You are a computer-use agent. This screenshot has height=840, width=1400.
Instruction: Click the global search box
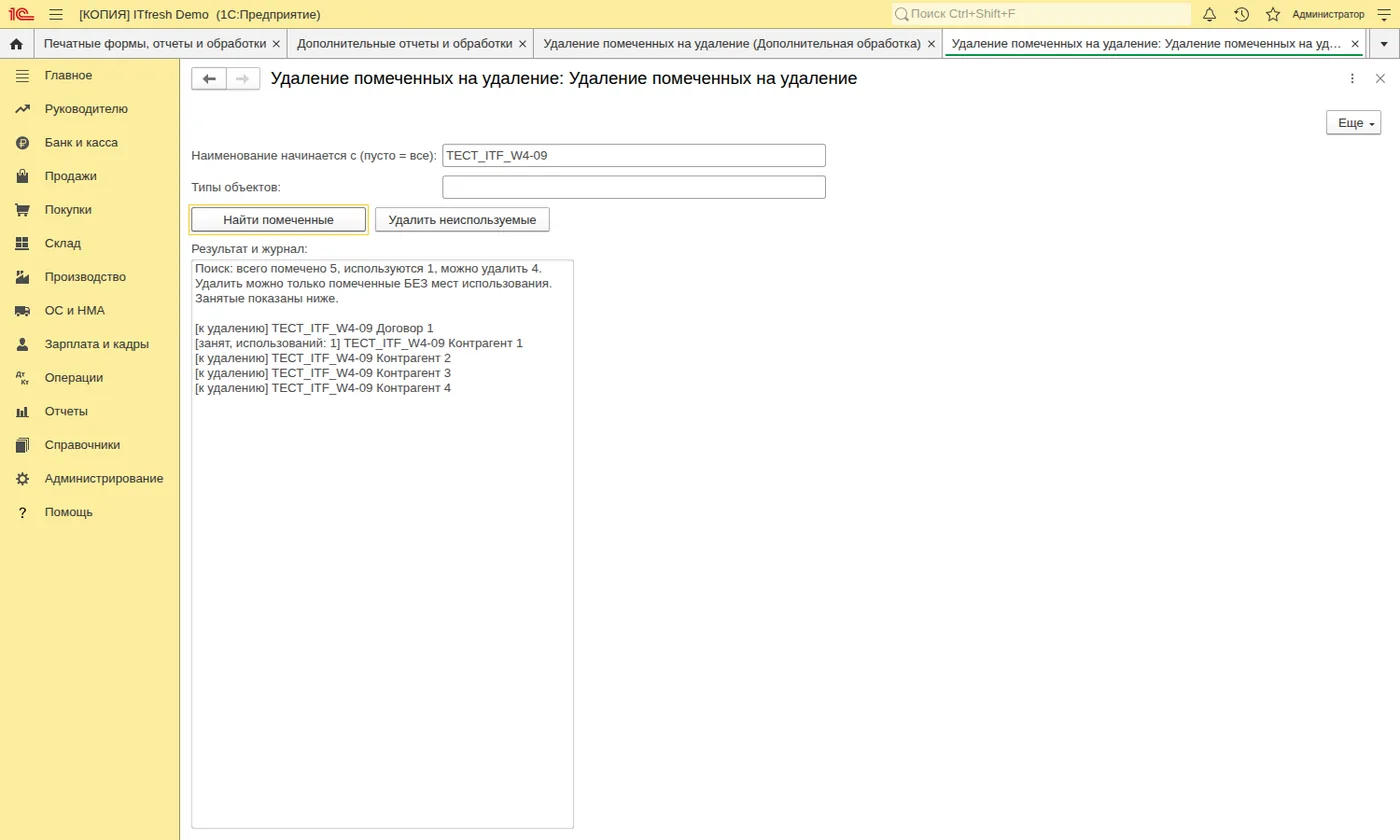(1041, 14)
